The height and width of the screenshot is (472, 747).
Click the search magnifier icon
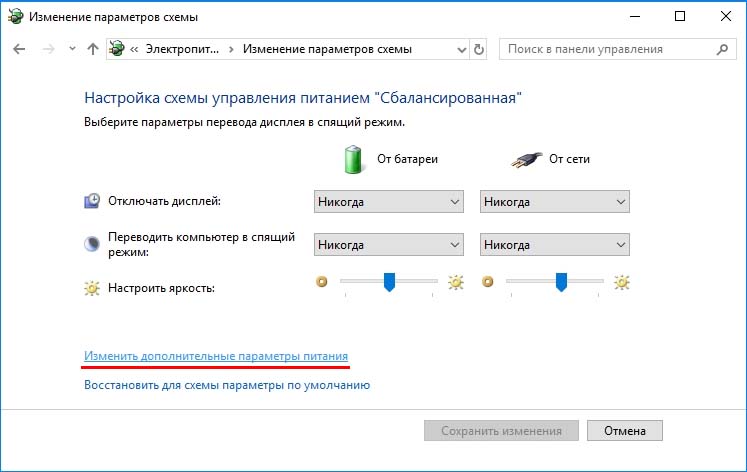click(722, 49)
